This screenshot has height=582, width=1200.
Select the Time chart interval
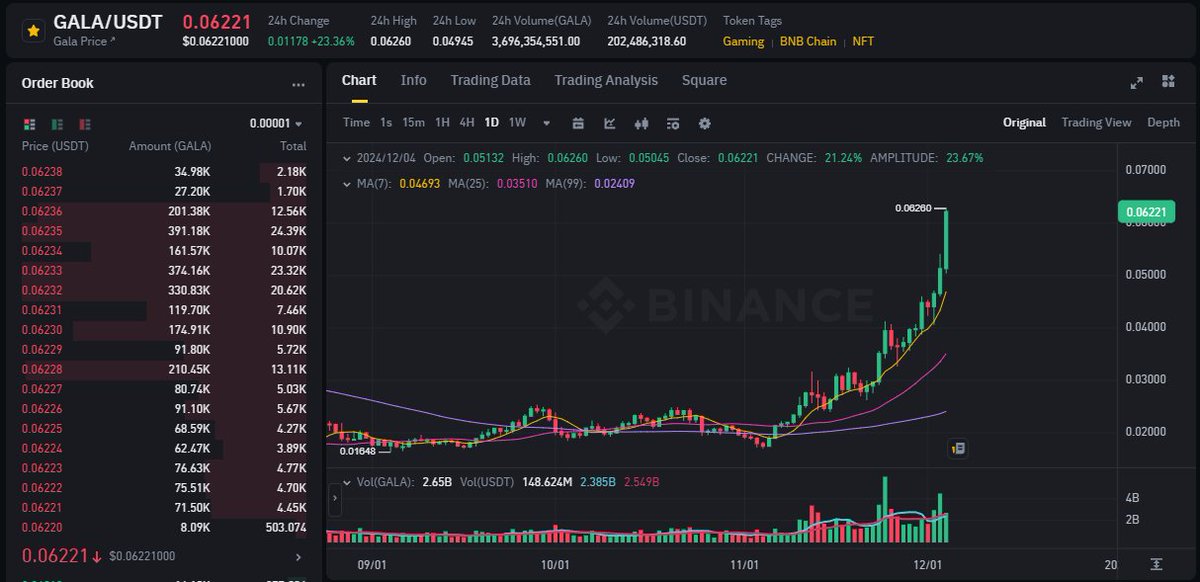click(356, 123)
